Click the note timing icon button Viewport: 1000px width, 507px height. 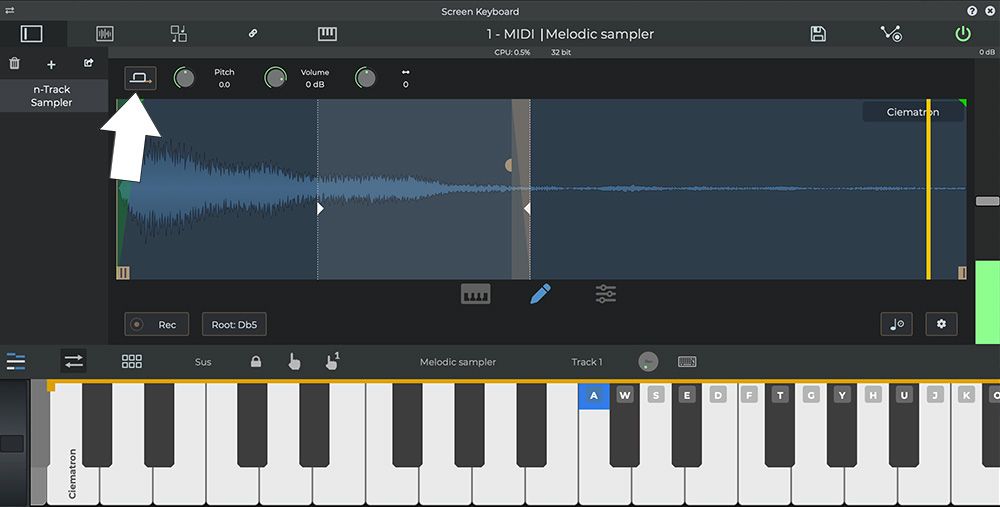(x=896, y=324)
